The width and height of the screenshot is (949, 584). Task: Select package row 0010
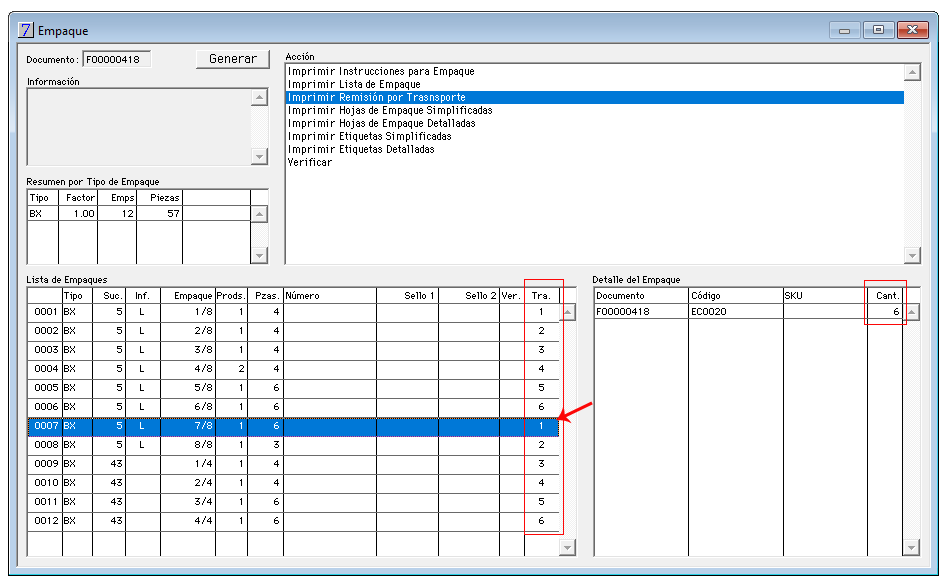coord(293,483)
